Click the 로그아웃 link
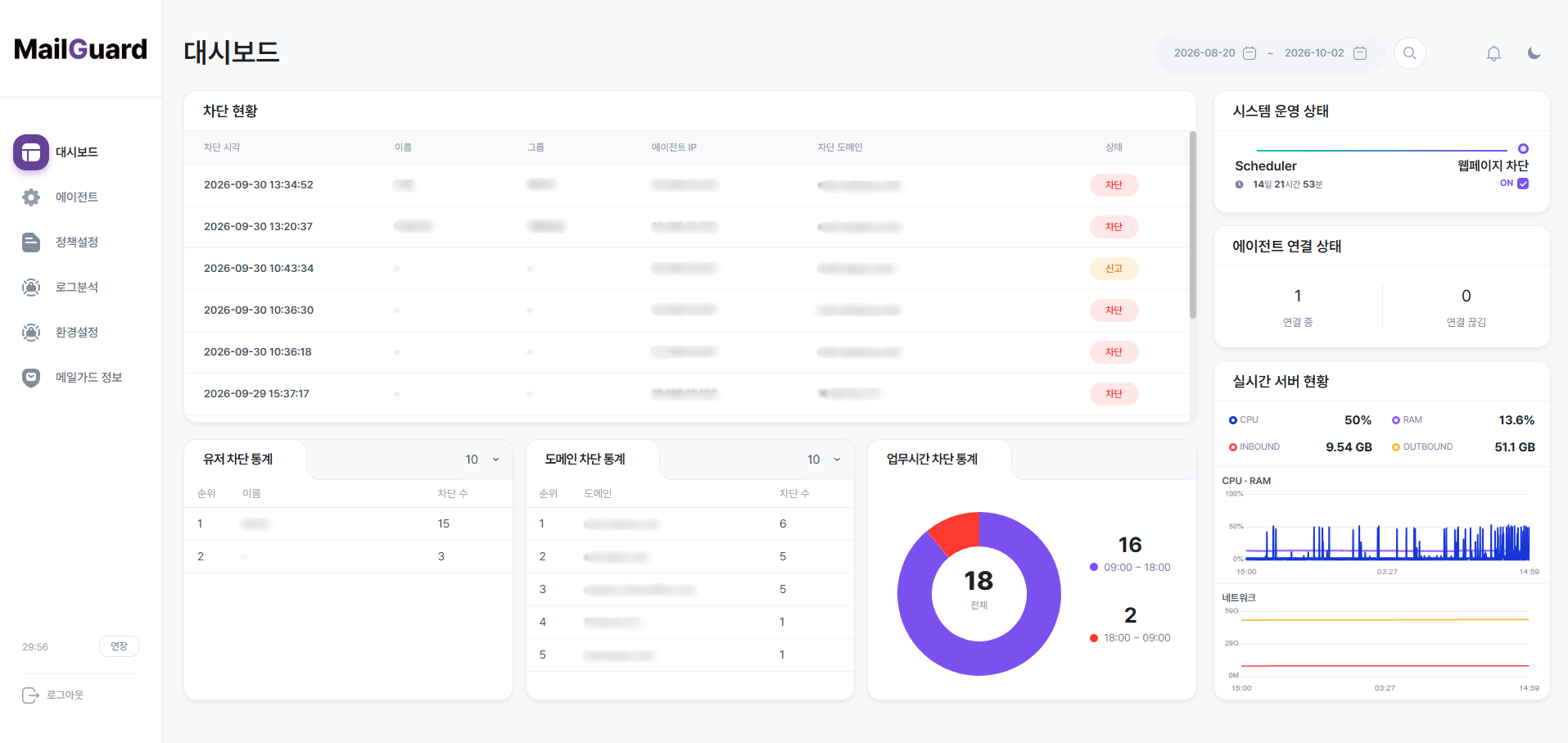The image size is (1568, 743). [65, 695]
